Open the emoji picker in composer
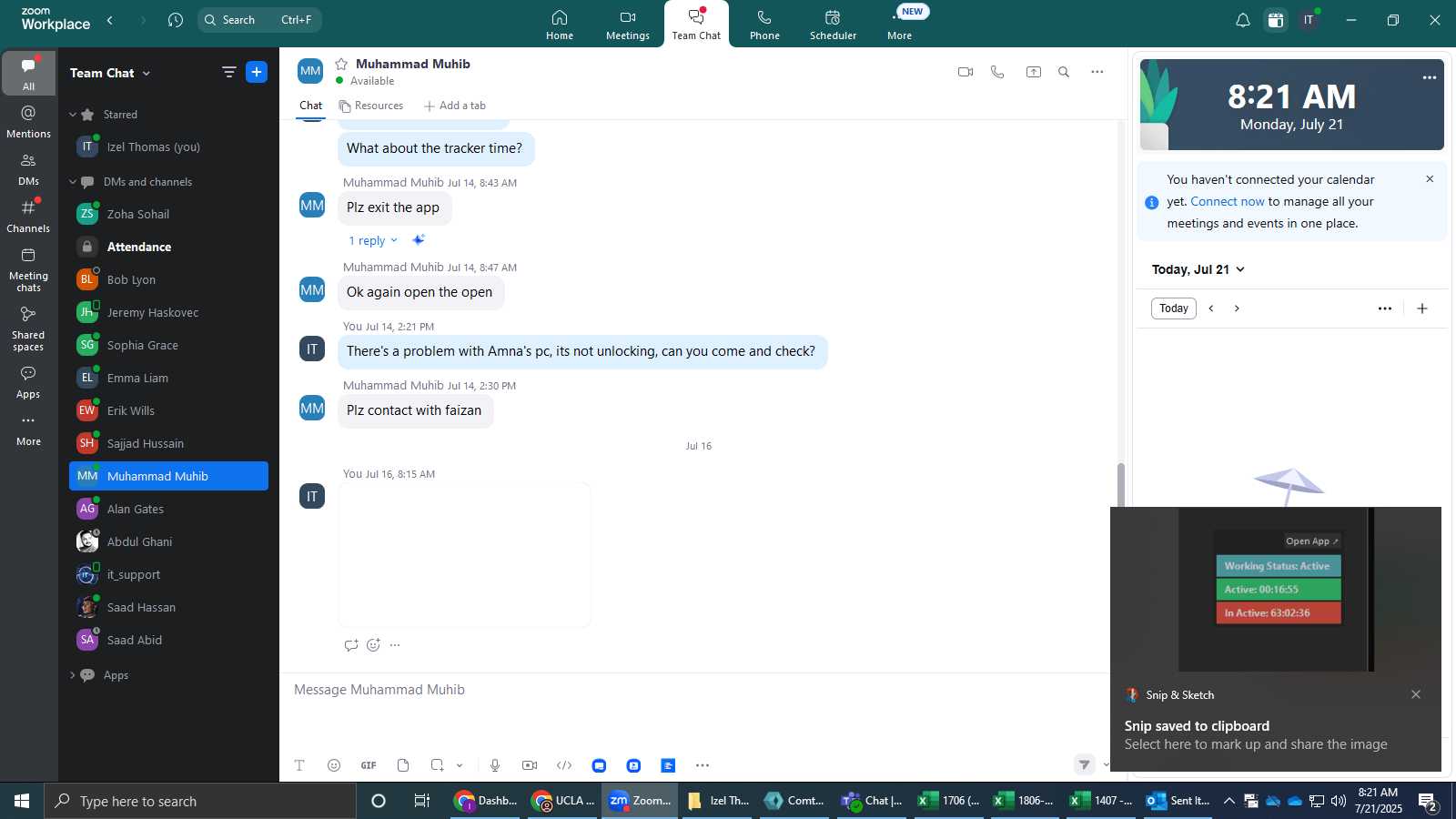Viewport: 1456px width, 819px height. click(334, 765)
